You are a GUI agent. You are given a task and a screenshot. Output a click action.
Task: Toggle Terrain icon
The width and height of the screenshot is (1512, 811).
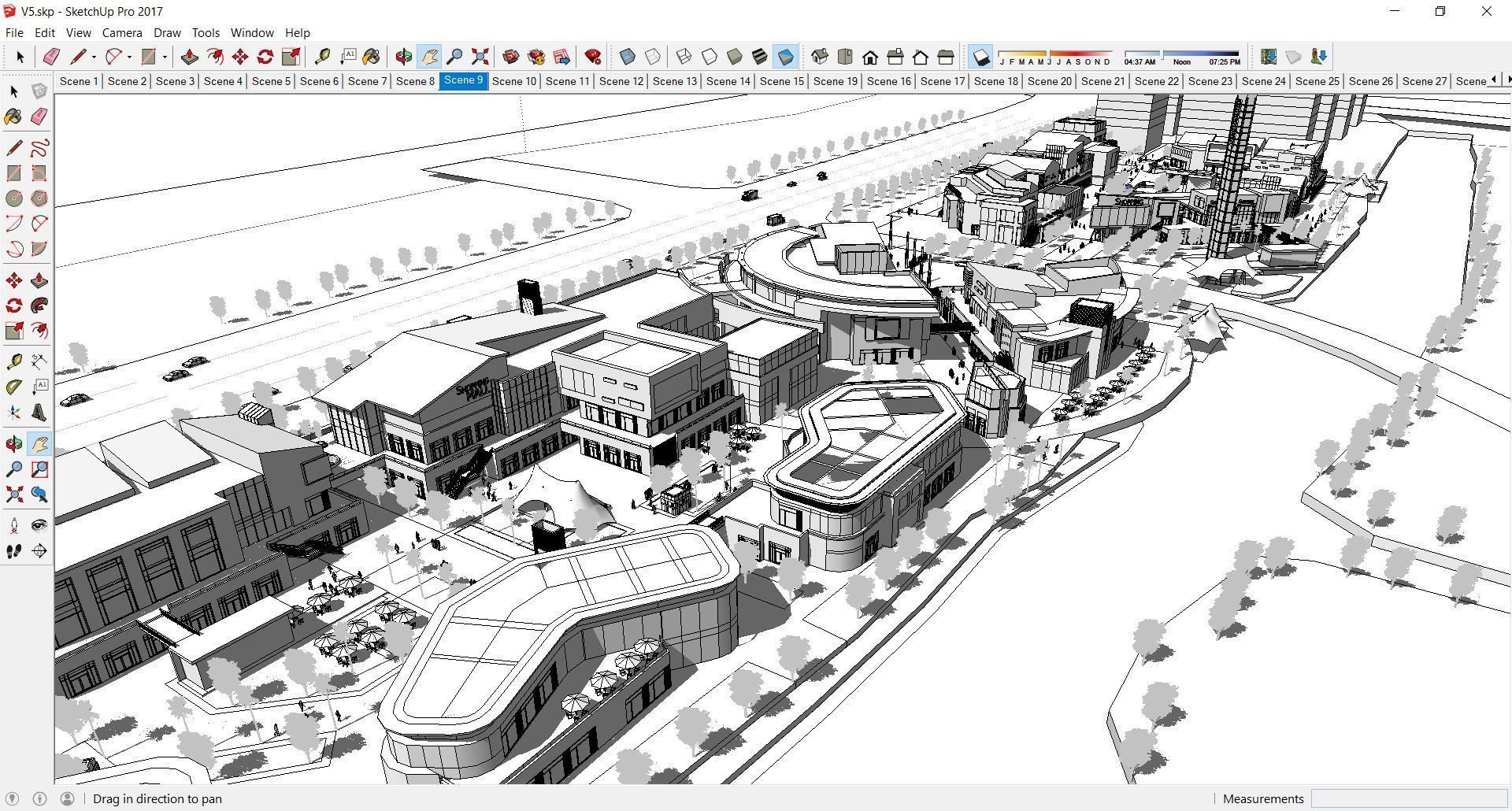click(x=1293, y=57)
